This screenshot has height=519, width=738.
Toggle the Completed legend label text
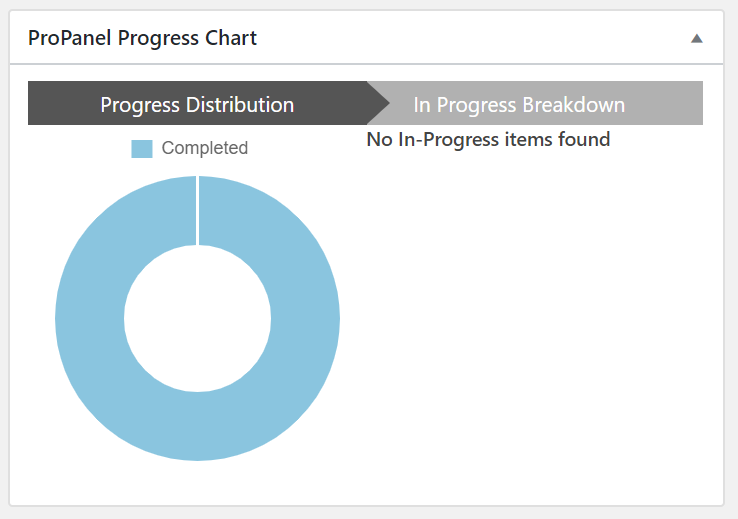click(x=205, y=148)
